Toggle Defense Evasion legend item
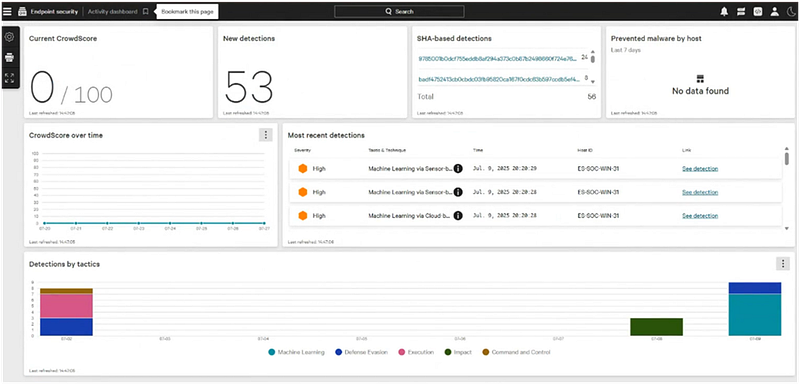 (x=362, y=352)
